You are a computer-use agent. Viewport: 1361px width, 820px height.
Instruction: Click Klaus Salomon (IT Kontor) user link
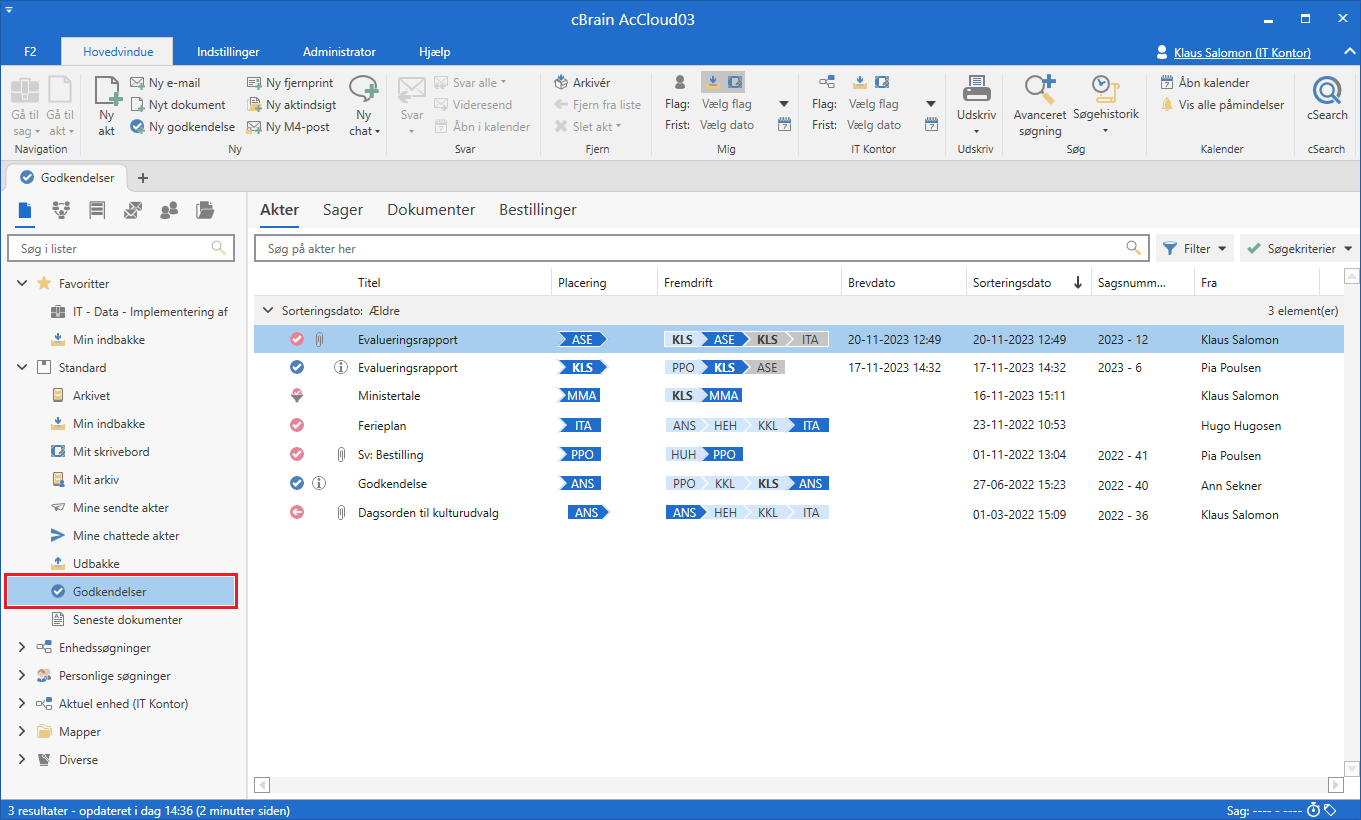1241,52
